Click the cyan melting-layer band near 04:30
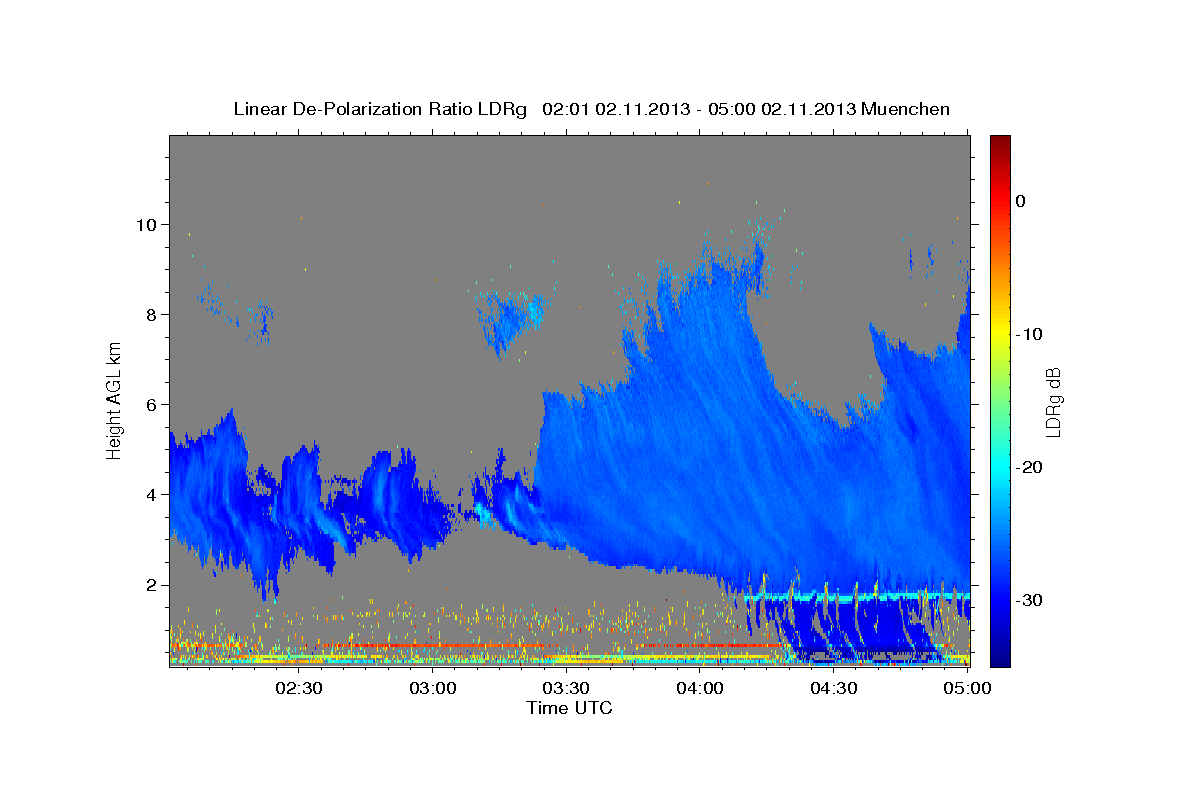Screen dimensions: 1200x800 (x=833, y=597)
